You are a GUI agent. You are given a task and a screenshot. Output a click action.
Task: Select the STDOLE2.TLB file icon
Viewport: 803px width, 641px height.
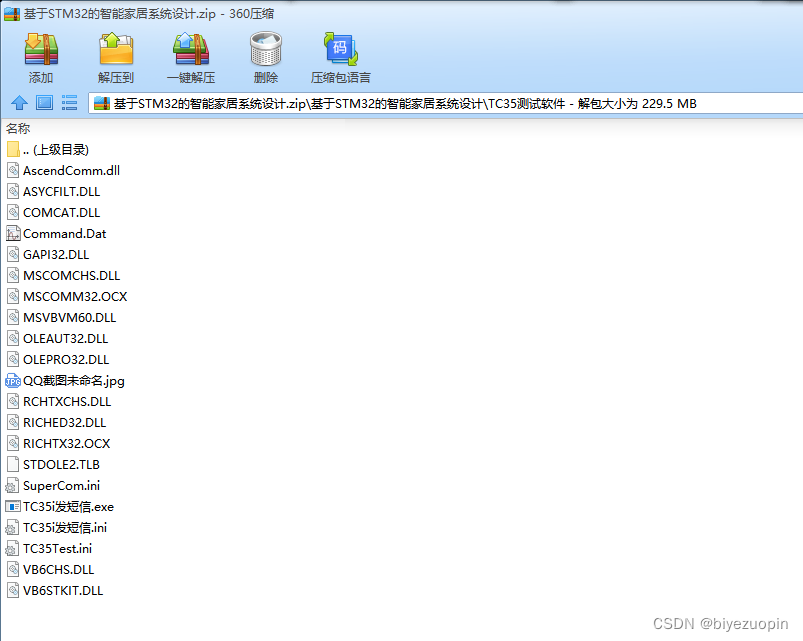coord(13,464)
